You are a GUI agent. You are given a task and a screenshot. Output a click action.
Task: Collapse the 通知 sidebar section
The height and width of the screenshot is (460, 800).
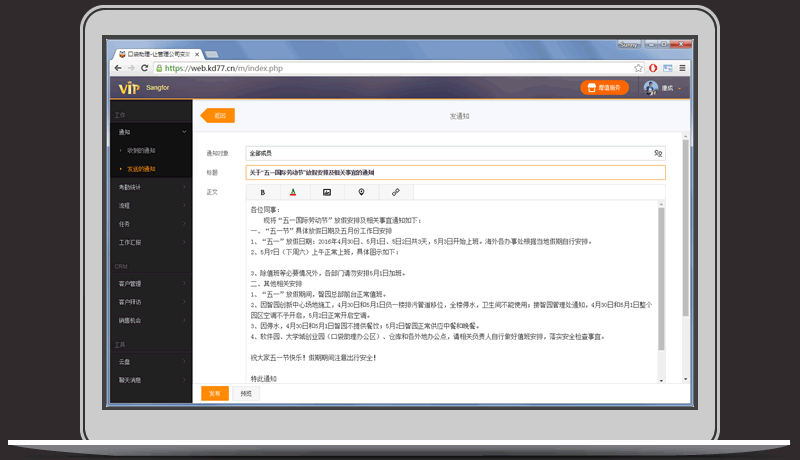(x=184, y=132)
